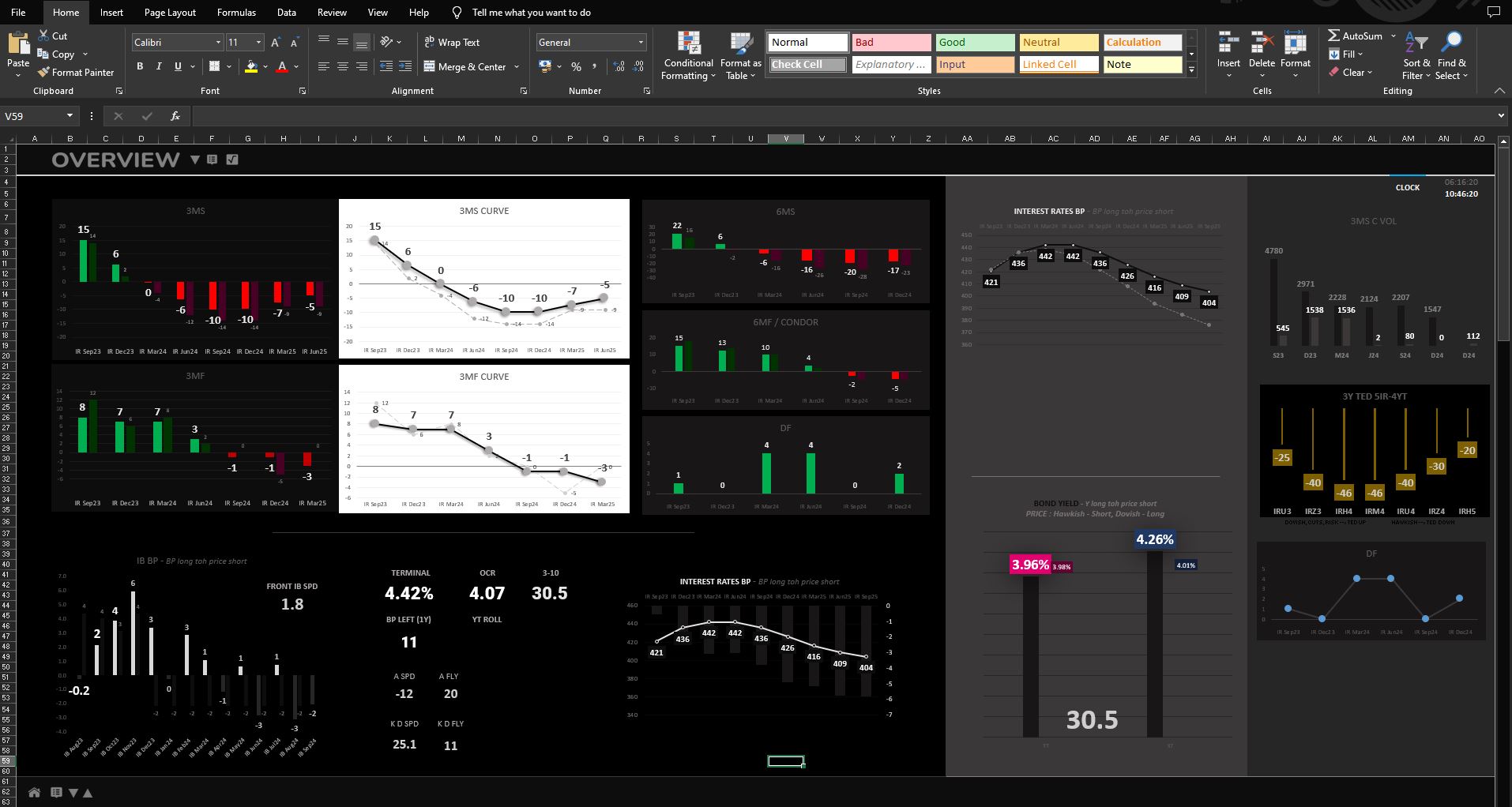Toggle Italic formatting
Image resolution: width=1512 pixels, height=807 pixels.
(x=159, y=66)
